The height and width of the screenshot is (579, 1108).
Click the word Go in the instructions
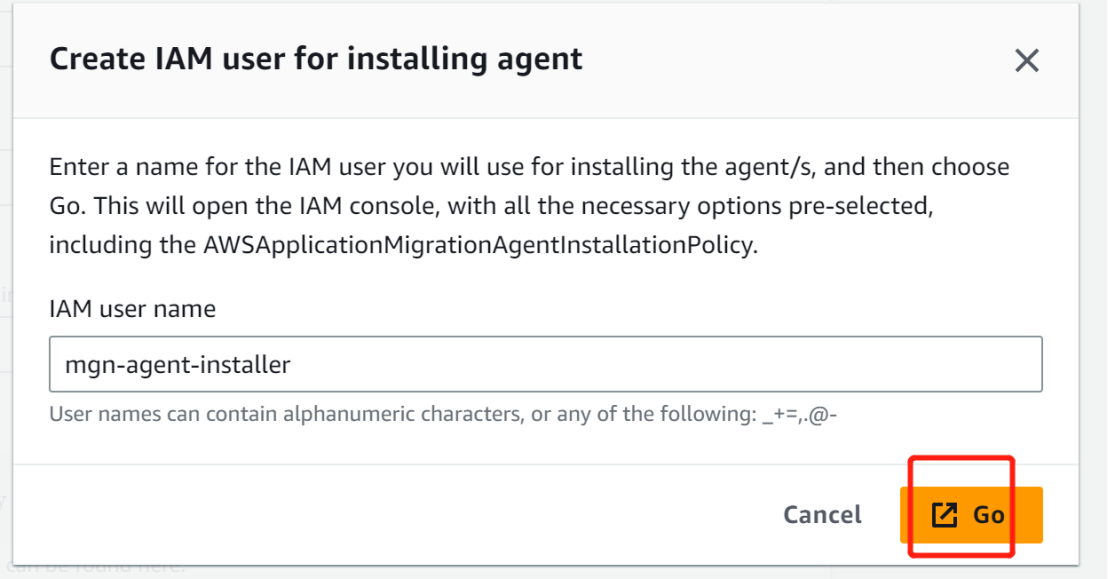pos(68,206)
